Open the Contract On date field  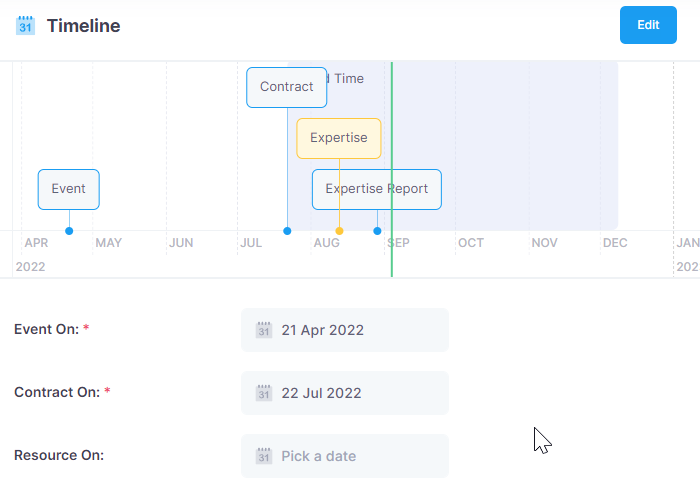point(345,393)
